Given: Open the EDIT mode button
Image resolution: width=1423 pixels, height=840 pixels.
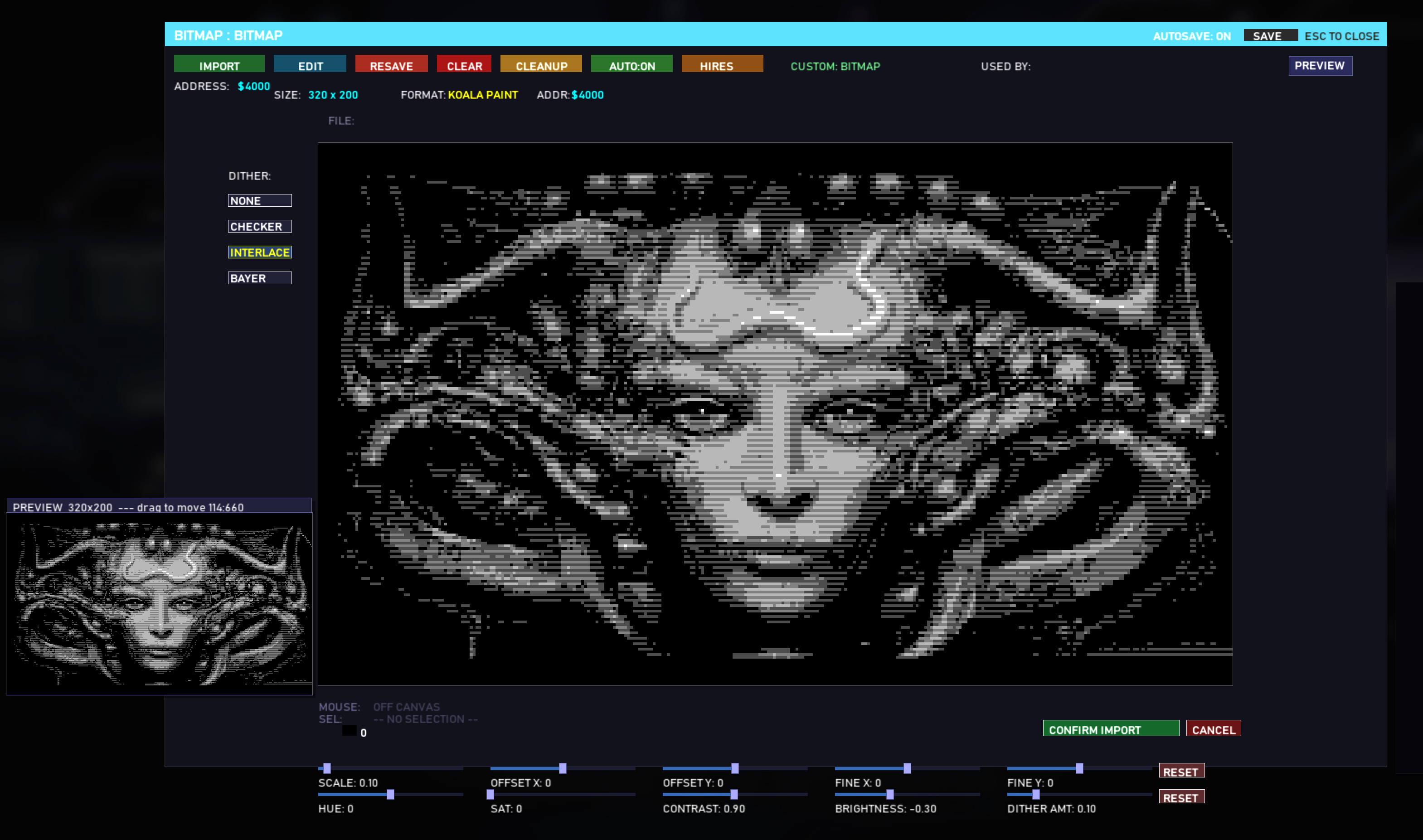Looking at the screenshot, I should tap(310, 64).
